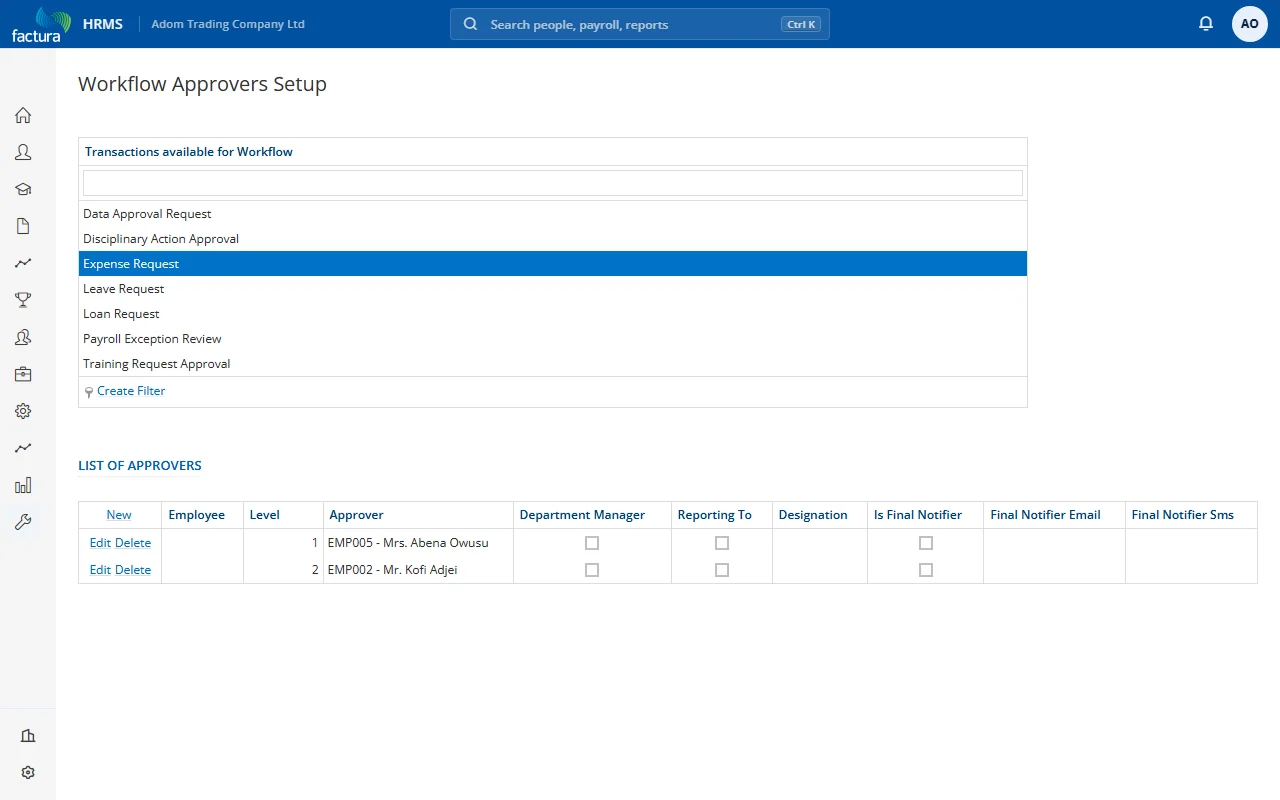This screenshot has height=800, width=1280.
Task: Open the single-person employee icon in sidebar
Action: [23, 152]
